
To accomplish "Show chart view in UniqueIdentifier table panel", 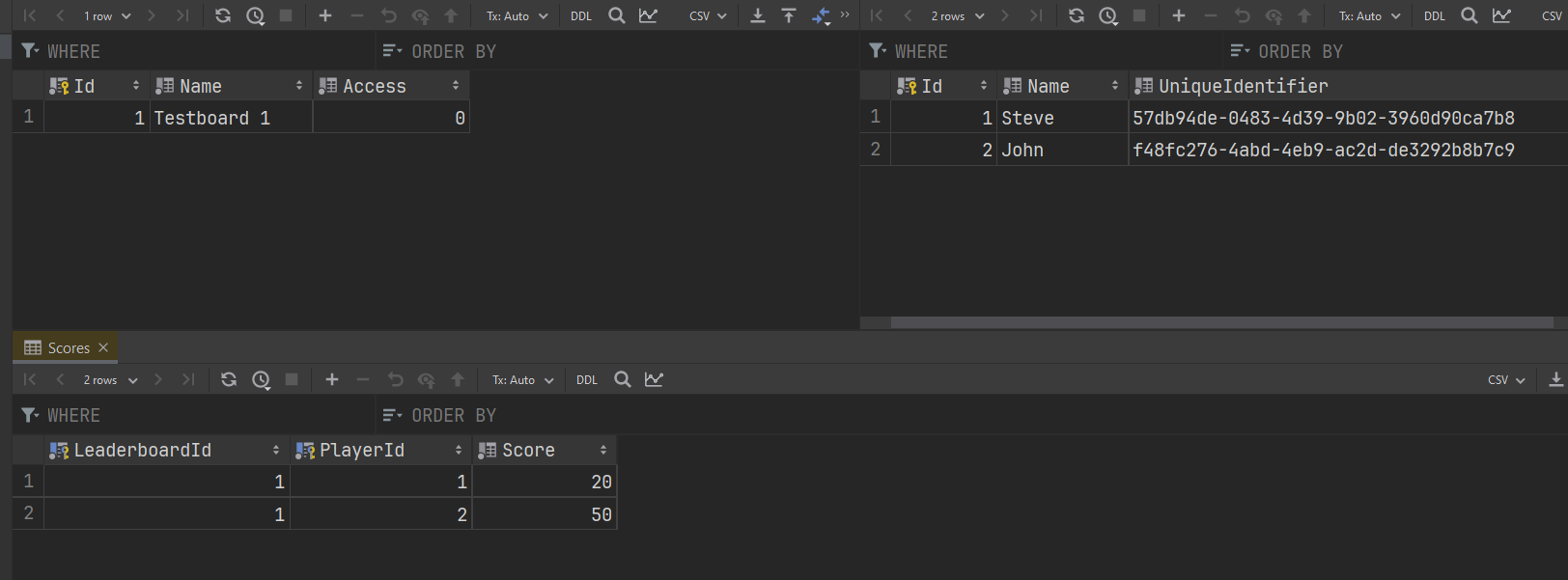I will click(1501, 15).
